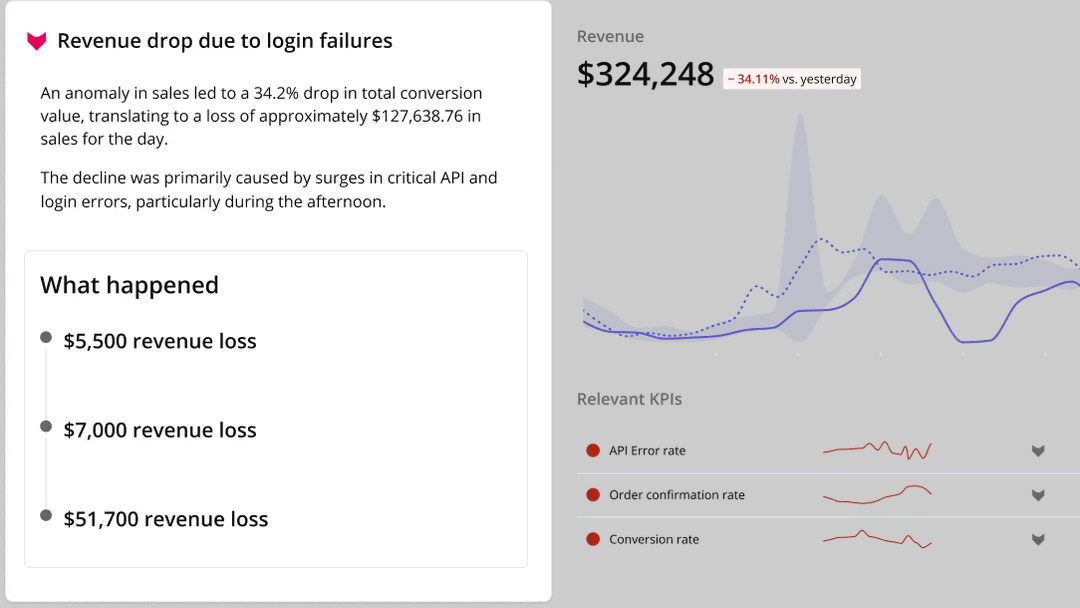
Task: Open the $51,700 revenue loss event
Action: [x=166, y=519]
